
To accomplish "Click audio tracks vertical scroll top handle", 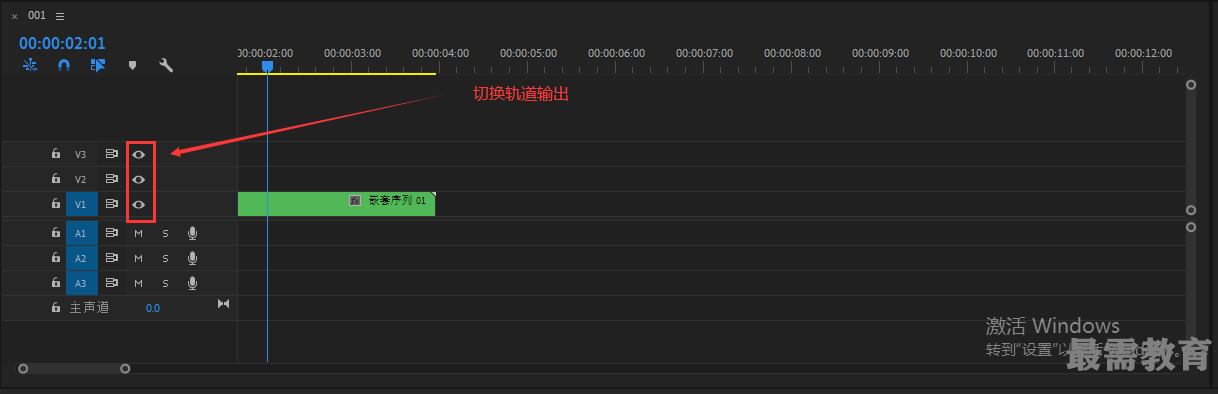I will click(x=1190, y=227).
